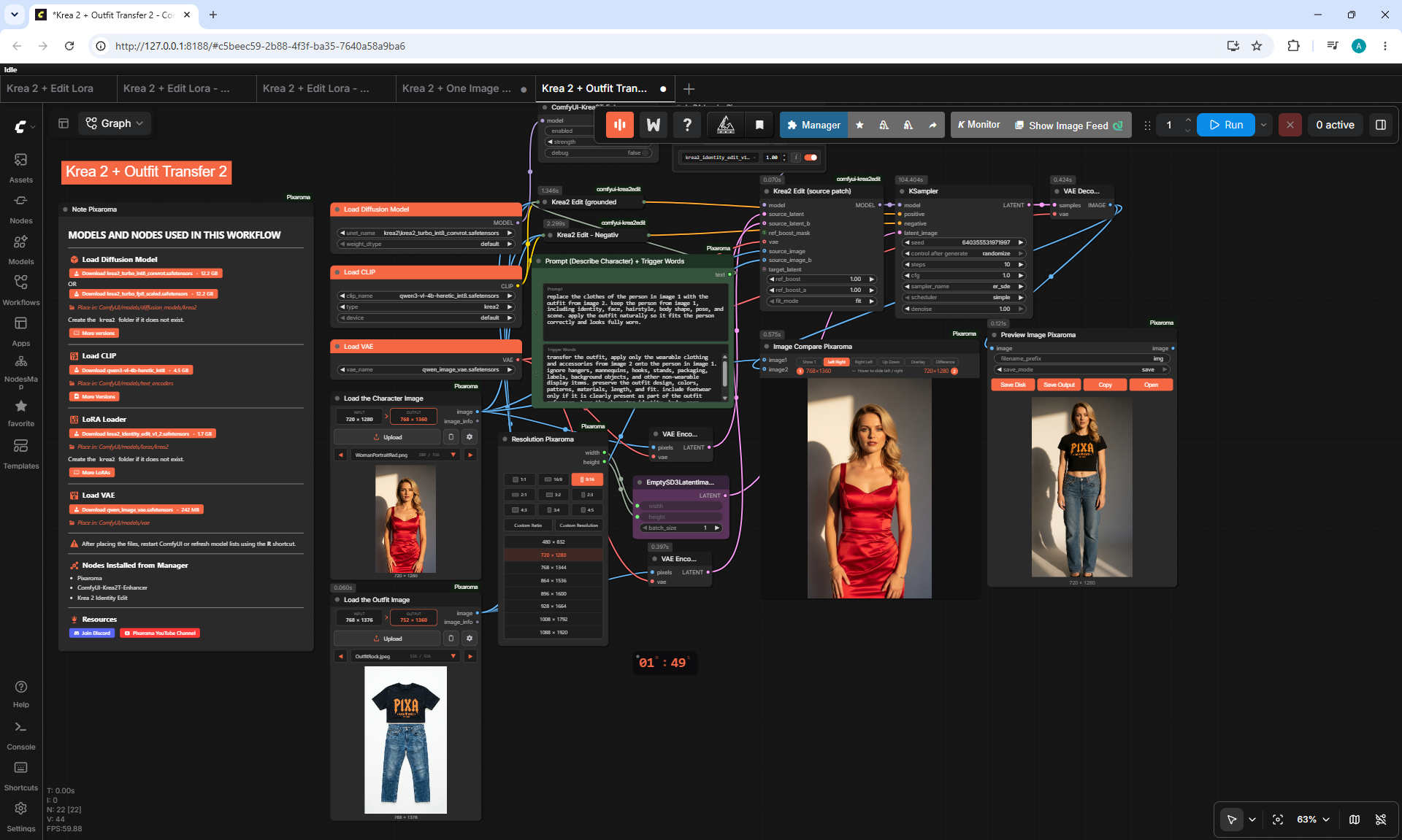1402x840 pixels.
Task: Open the 63% zoom level dropdown
Action: [x=1313, y=820]
